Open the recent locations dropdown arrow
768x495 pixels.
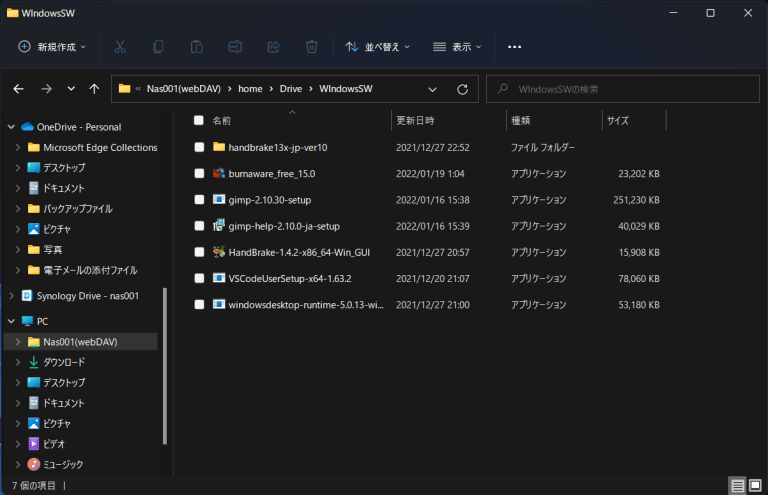coord(71,89)
